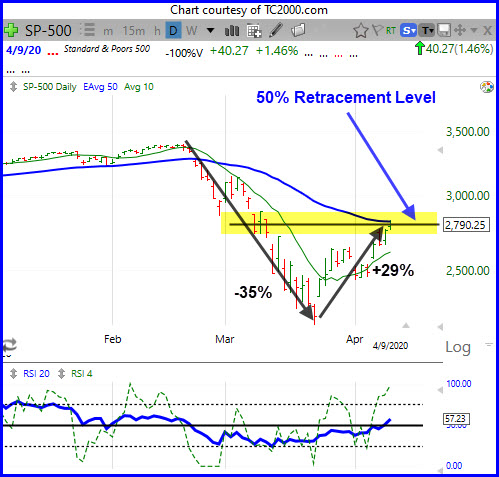499x477 pixels.
Task: Select the 15m timeframe
Action: click(134, 31)
